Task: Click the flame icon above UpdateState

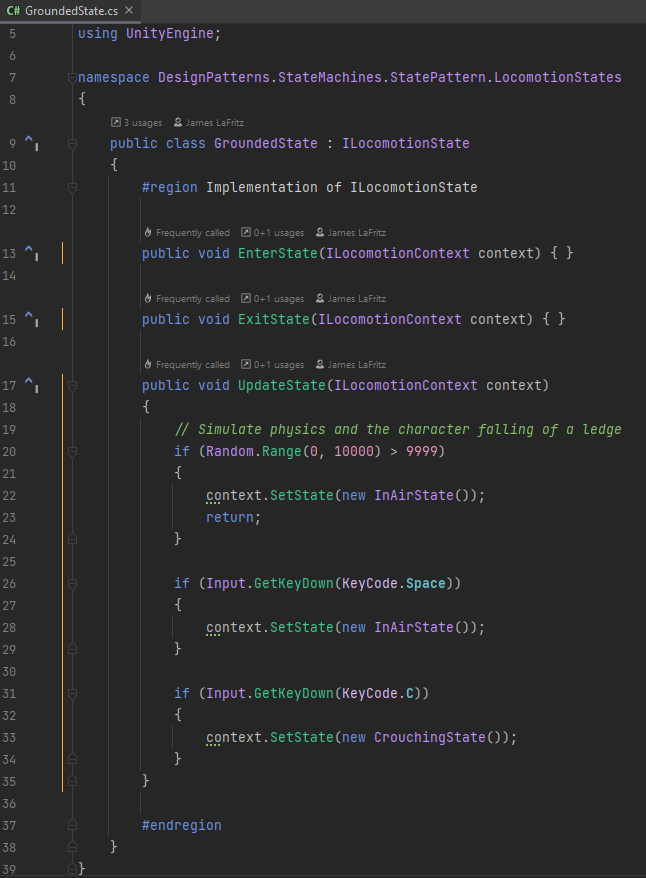Action: click(x=148, y=365)
